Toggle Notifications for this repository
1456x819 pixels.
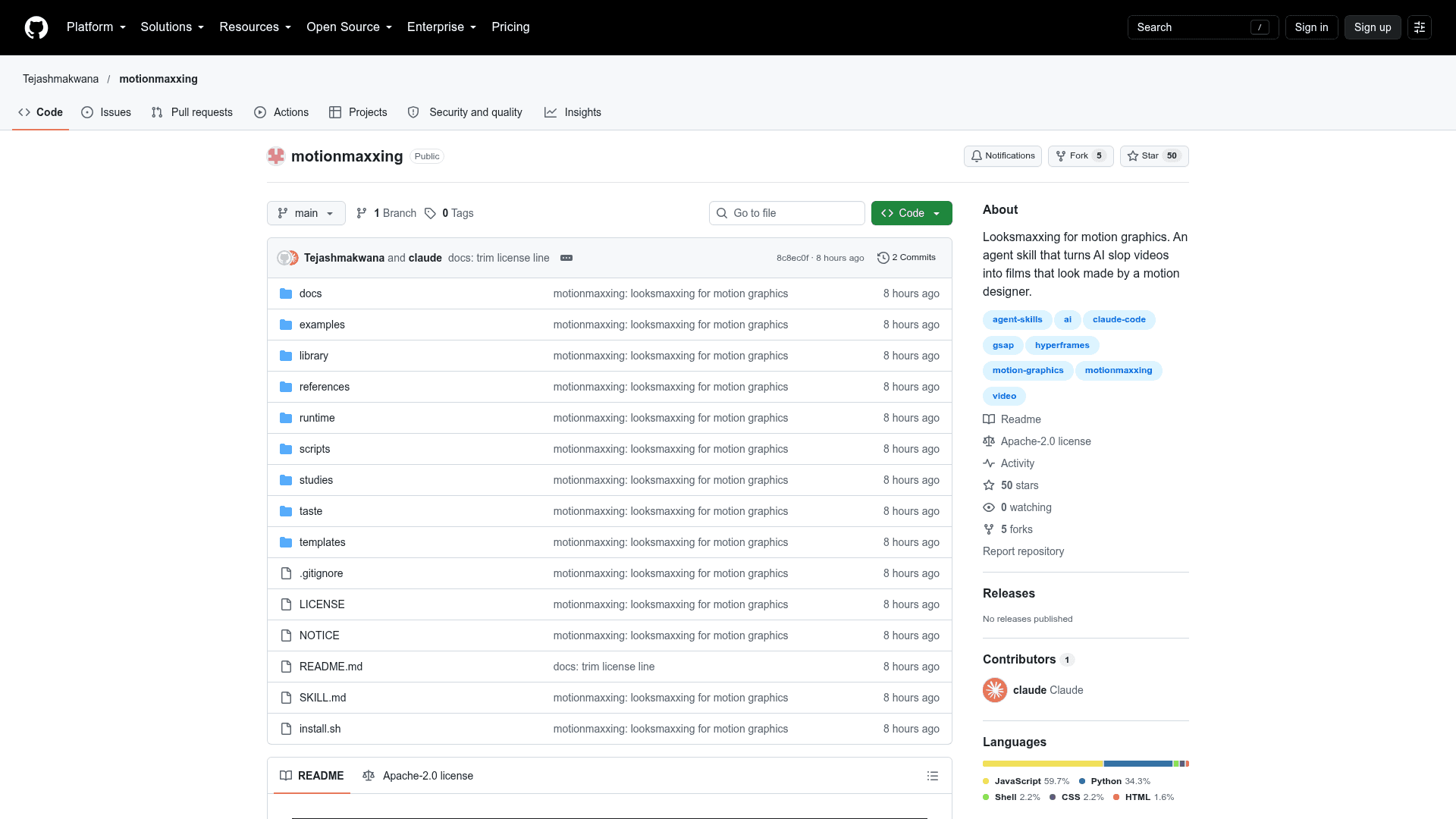[x=1003, y=156]
